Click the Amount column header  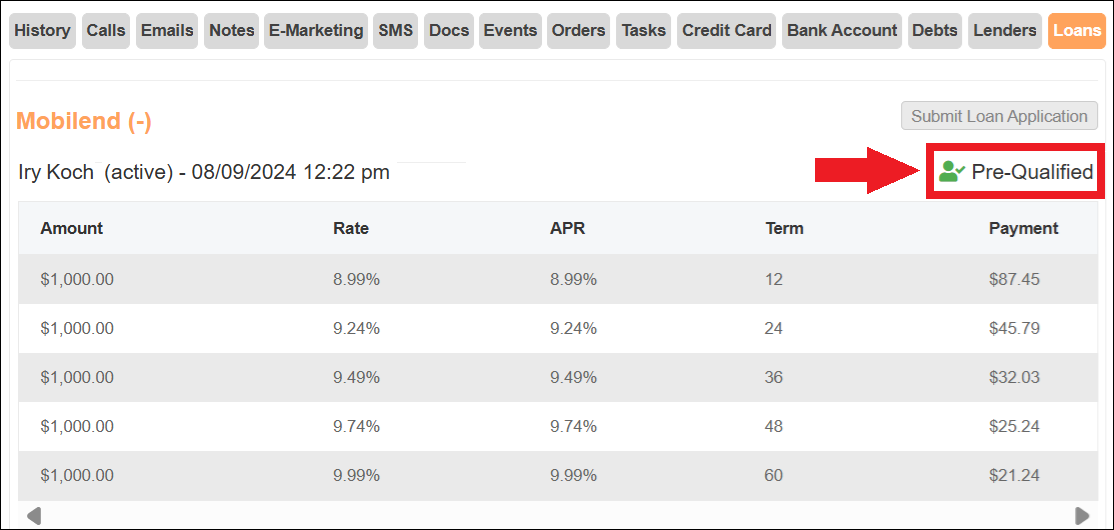point(72,228)
